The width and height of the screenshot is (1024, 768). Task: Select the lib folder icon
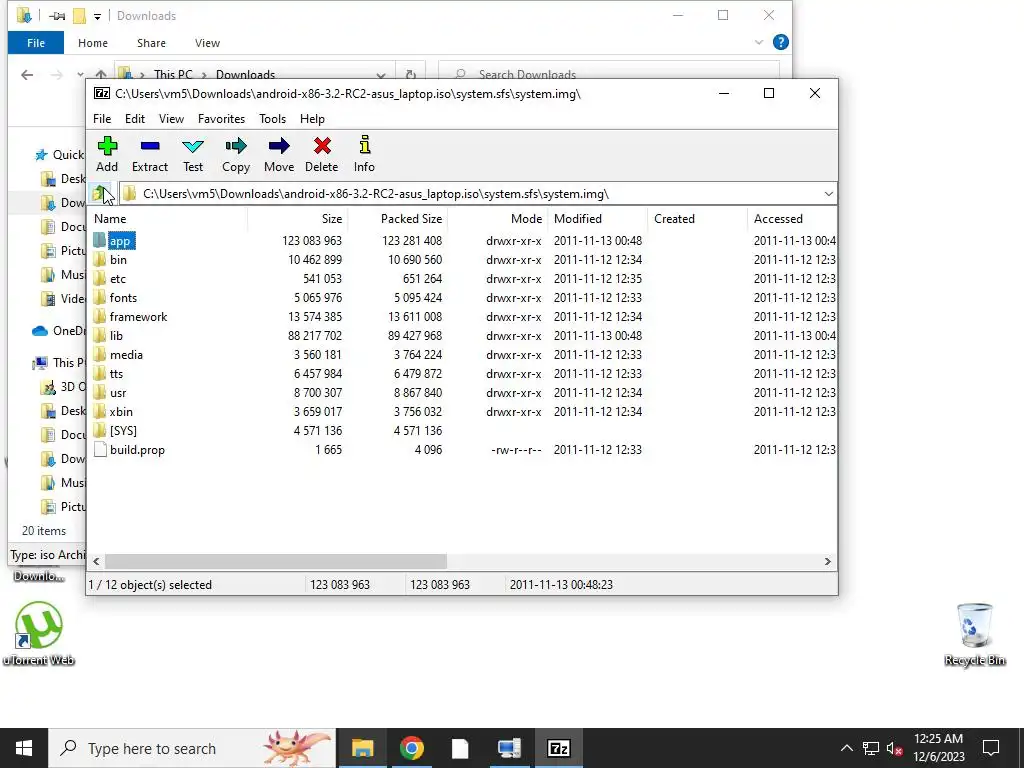point(99,335)
